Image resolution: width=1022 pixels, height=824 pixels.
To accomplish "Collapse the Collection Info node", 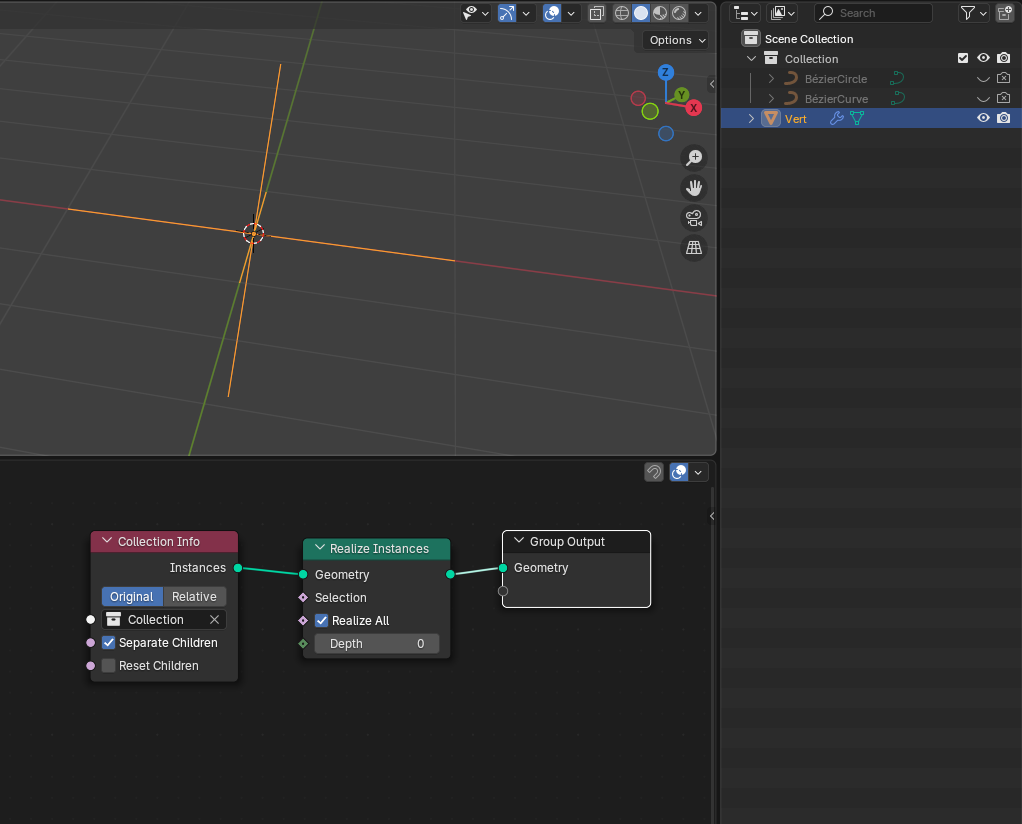I will point(107,541).
